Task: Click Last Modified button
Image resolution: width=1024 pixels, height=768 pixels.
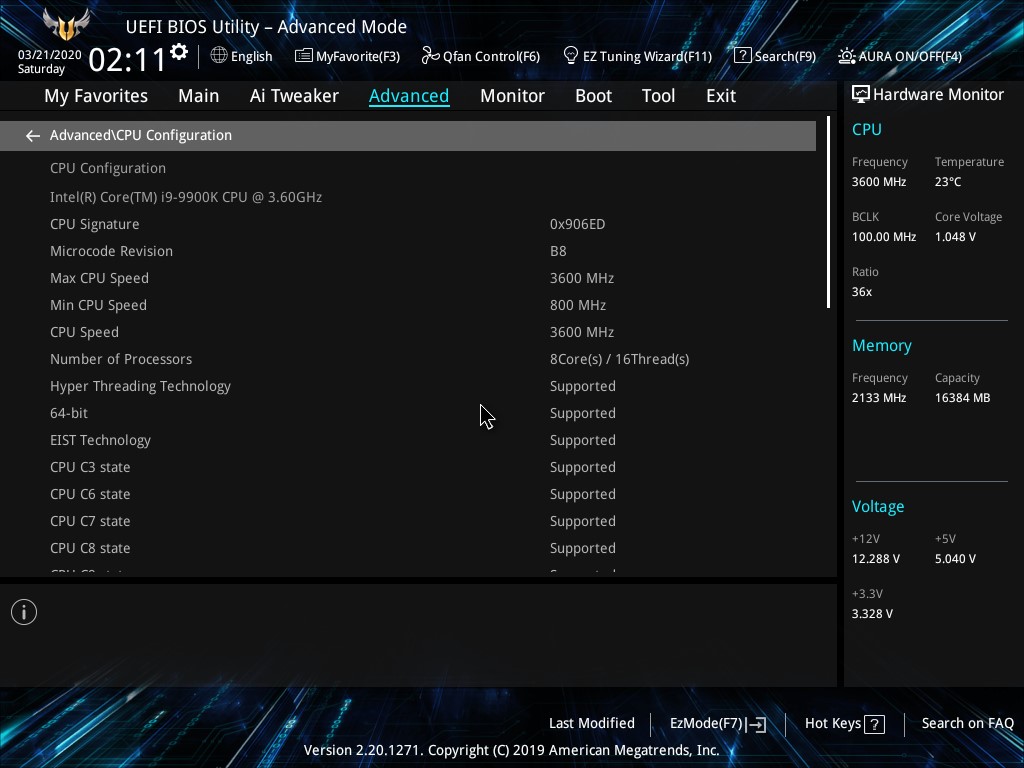Action: tap(592, 723)
